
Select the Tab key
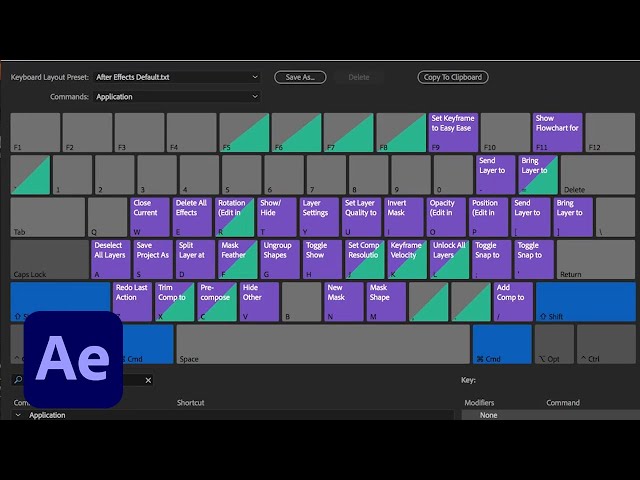click(48, 217)
